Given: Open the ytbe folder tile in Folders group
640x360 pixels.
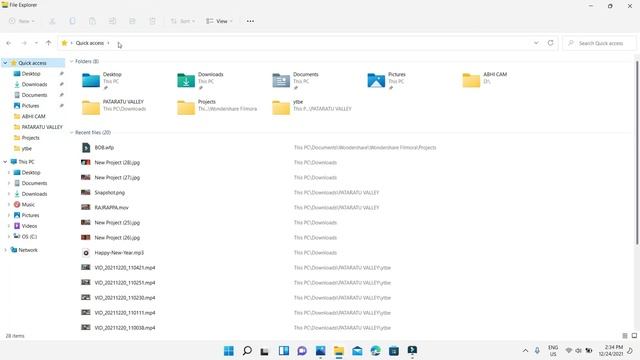Looking at the screenshot, I should [x=312, y=107].
